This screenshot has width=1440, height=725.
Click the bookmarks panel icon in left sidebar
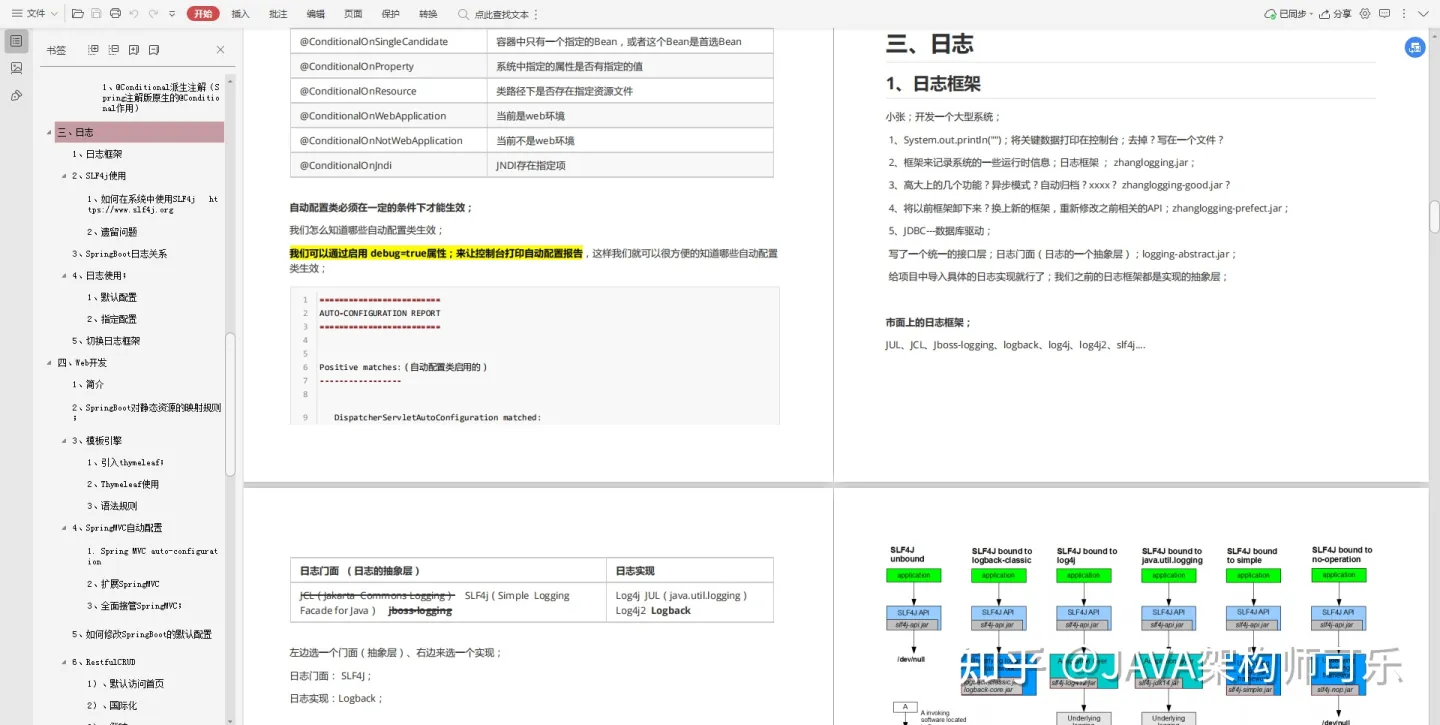point(17,41)
